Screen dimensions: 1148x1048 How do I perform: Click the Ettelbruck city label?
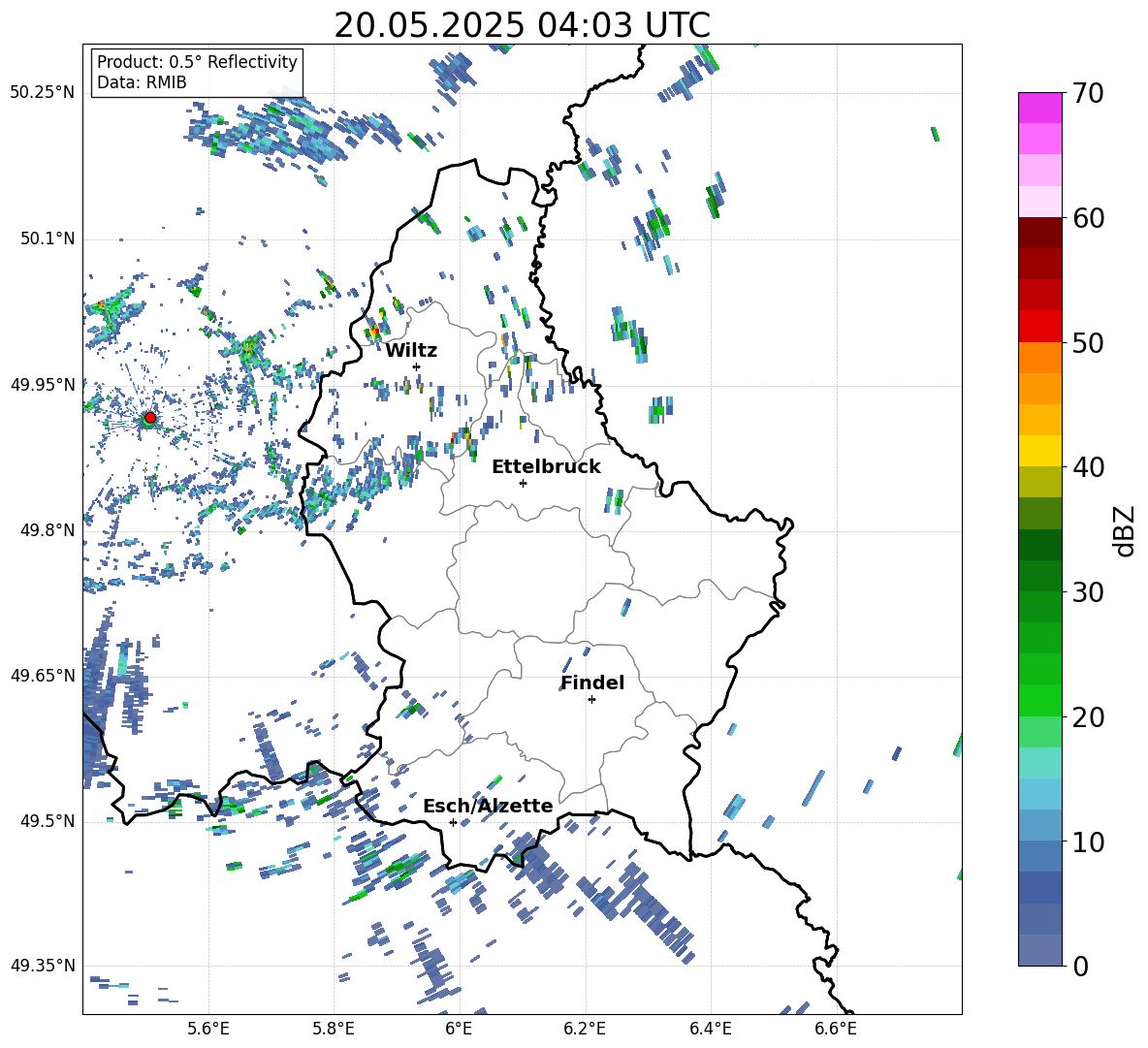(546, 467)
